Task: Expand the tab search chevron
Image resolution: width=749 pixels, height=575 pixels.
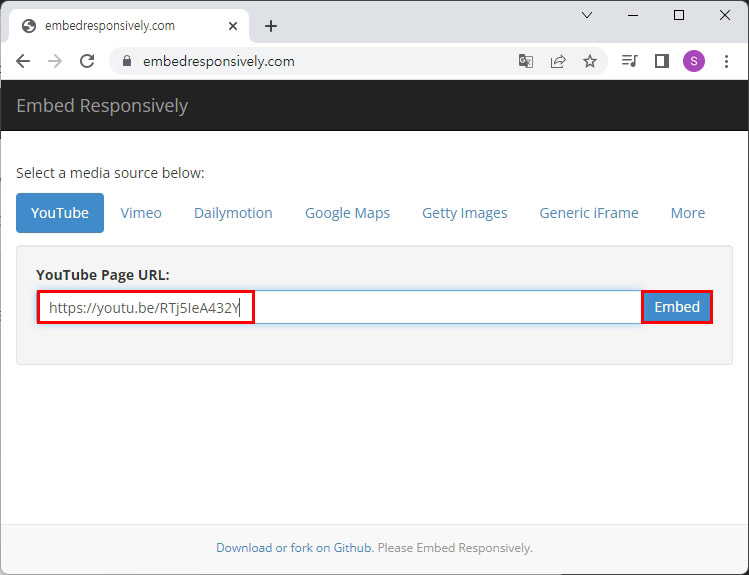Action: coord(587,15)
